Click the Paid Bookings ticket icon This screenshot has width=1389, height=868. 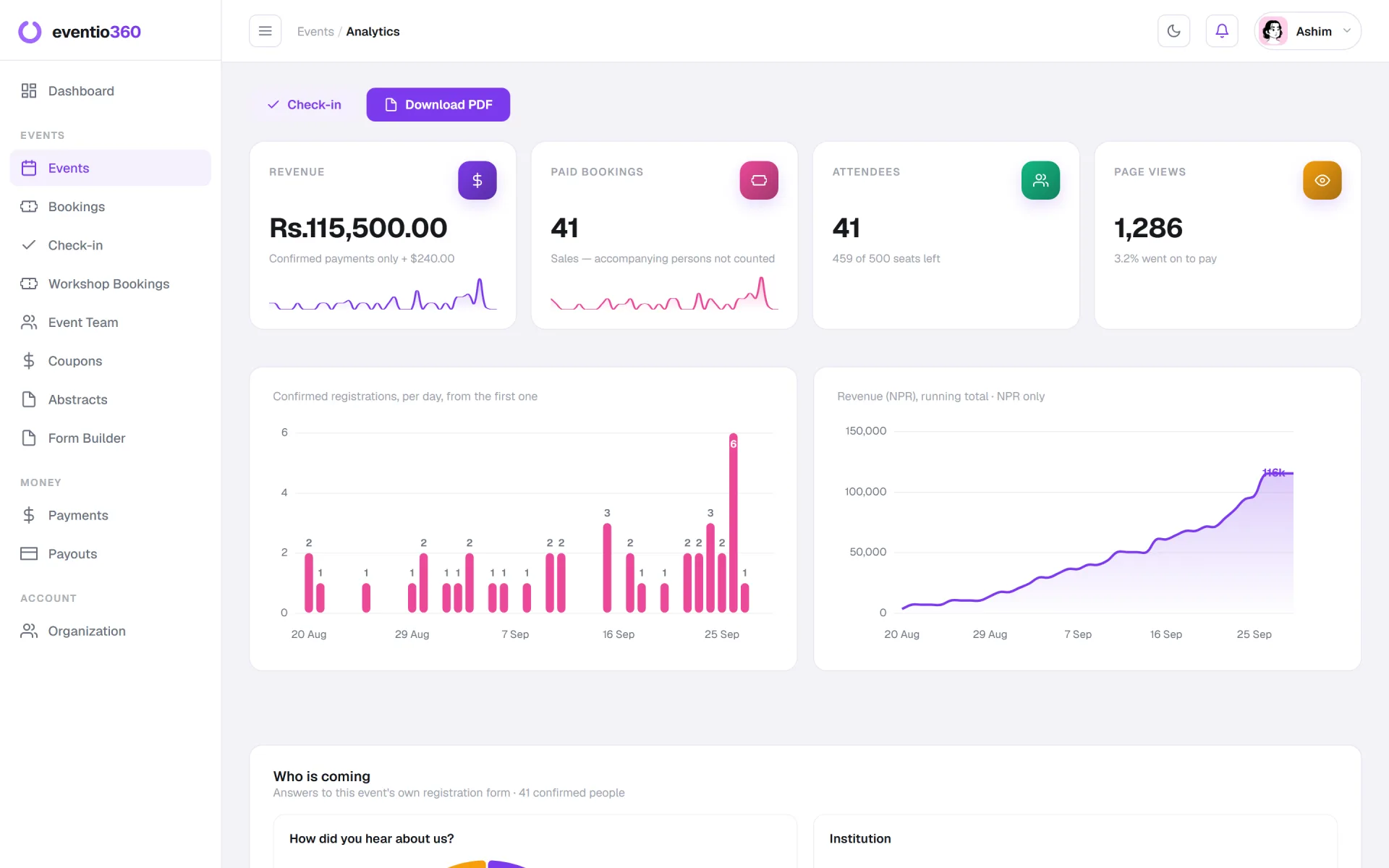pos(759,180)
